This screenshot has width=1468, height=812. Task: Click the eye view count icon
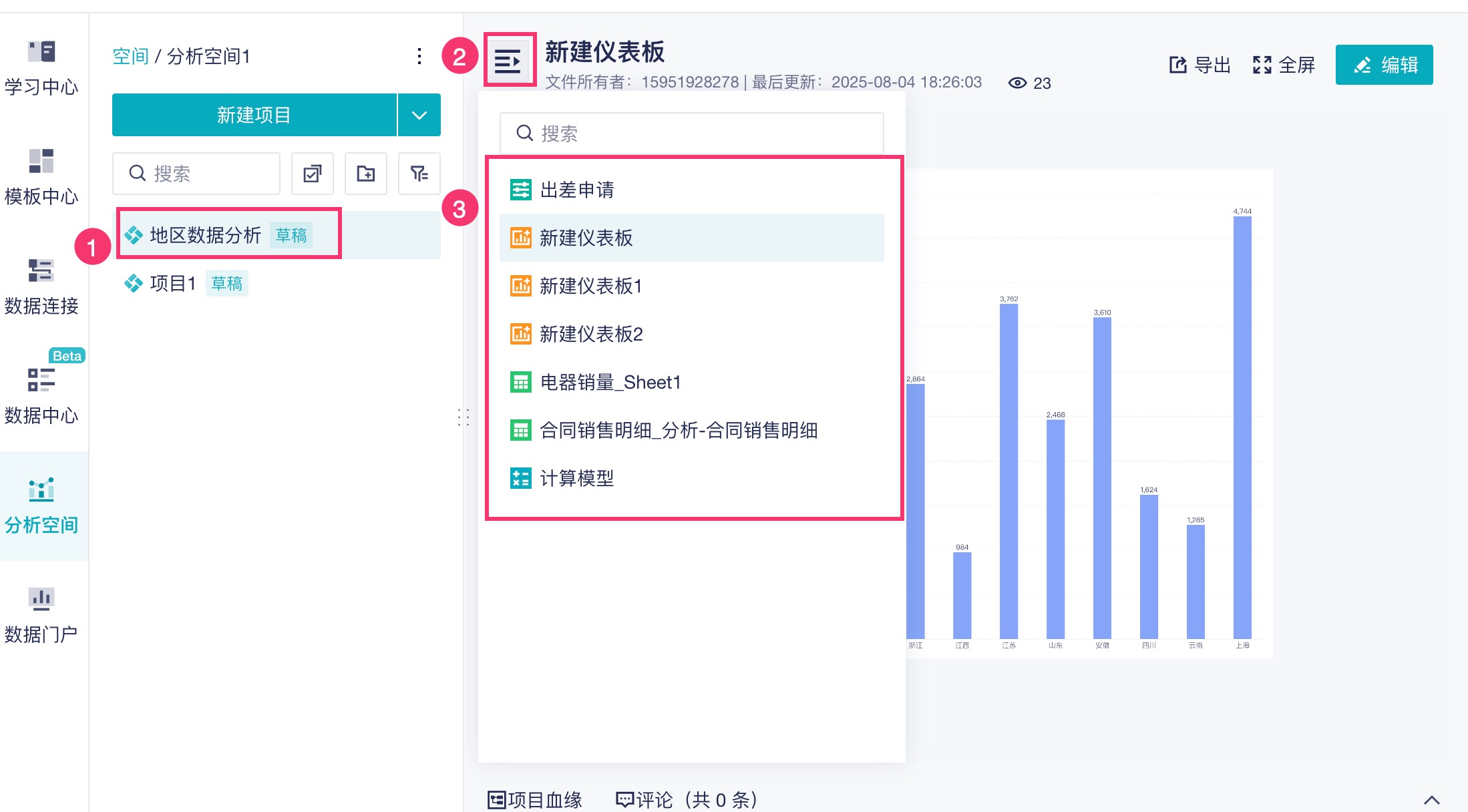[1017, 83]
